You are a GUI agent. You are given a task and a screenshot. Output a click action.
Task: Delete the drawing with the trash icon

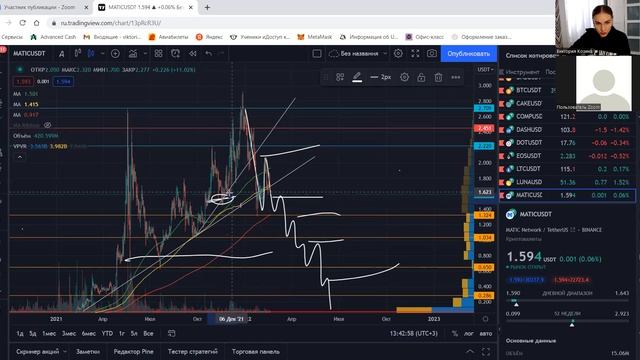pos(438,77)
